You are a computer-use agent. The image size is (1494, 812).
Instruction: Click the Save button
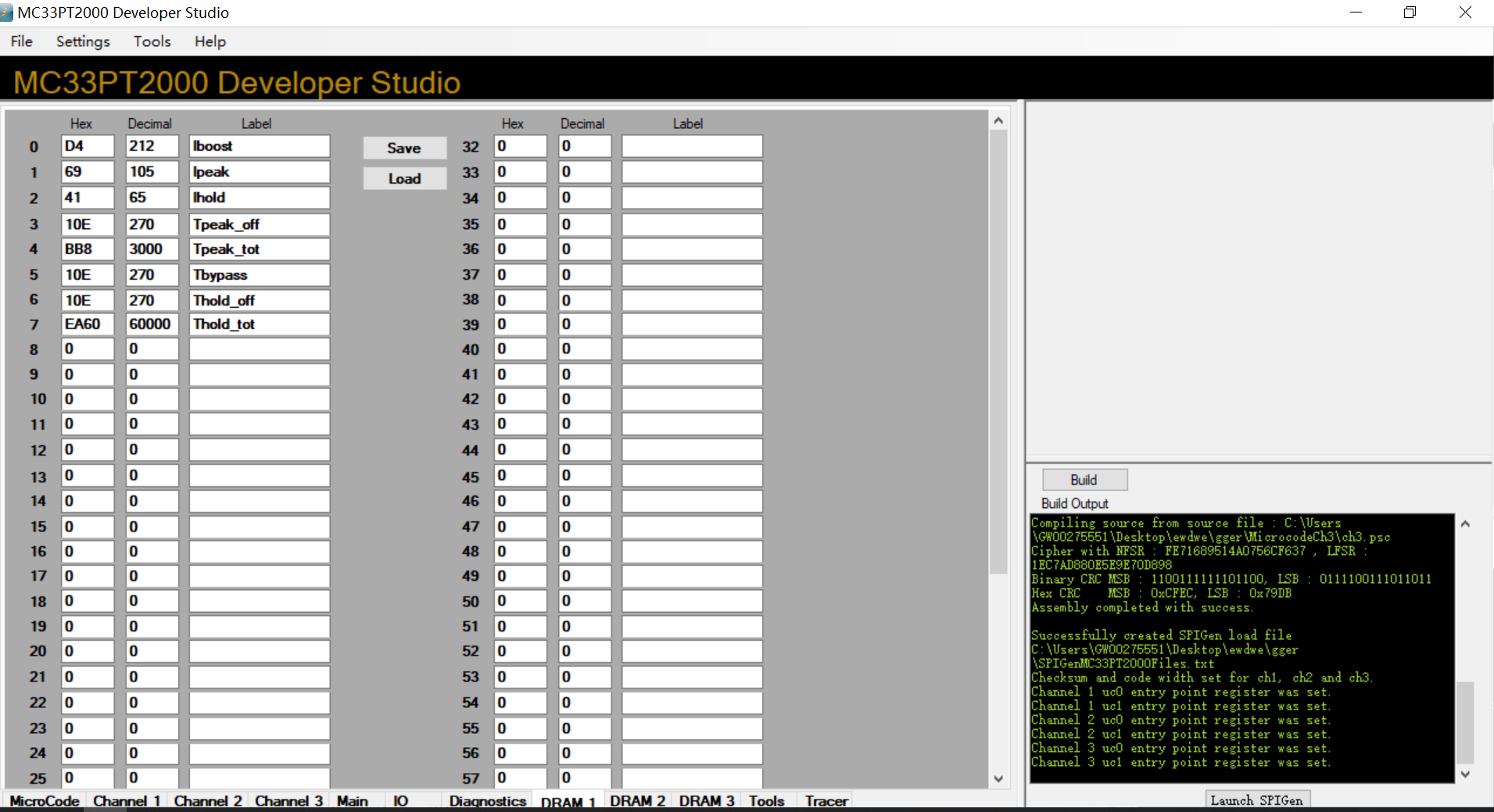click(x=404, y=148)
